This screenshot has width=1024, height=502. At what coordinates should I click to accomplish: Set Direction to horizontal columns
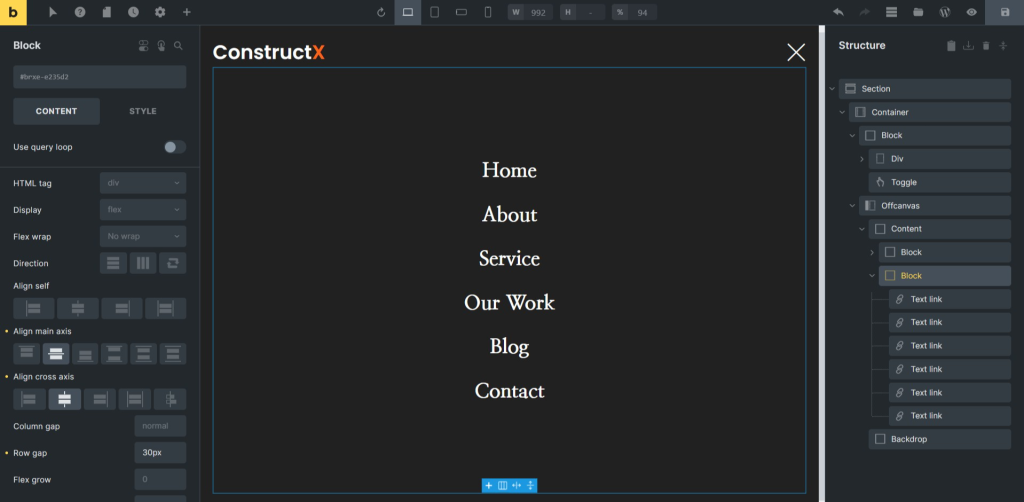click(143, 263)
